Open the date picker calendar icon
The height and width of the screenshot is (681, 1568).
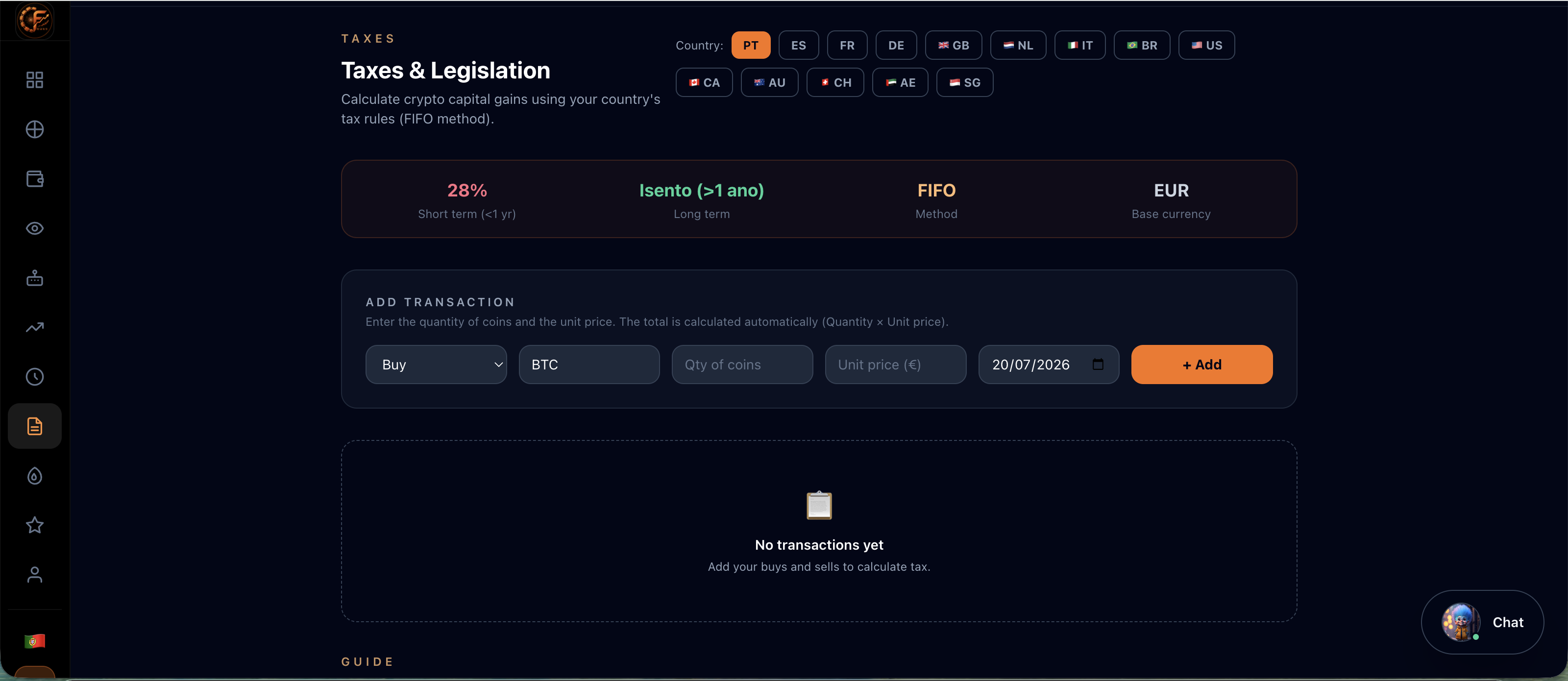1098,364
